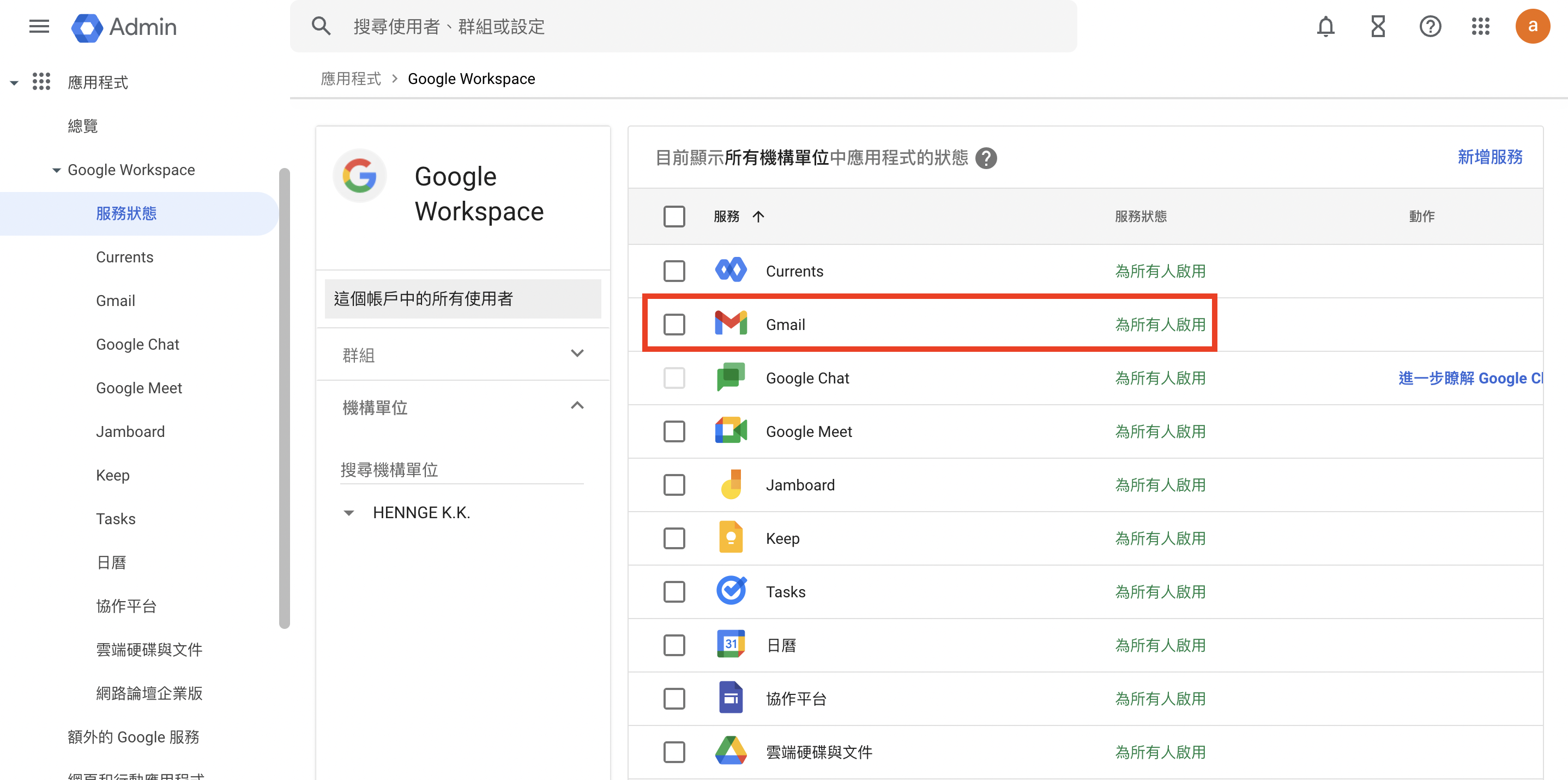Select the HENNGE K.K. organizational unit
Image resolution: width=1568 pixels, height=780 pixels.
coord(421,513)
